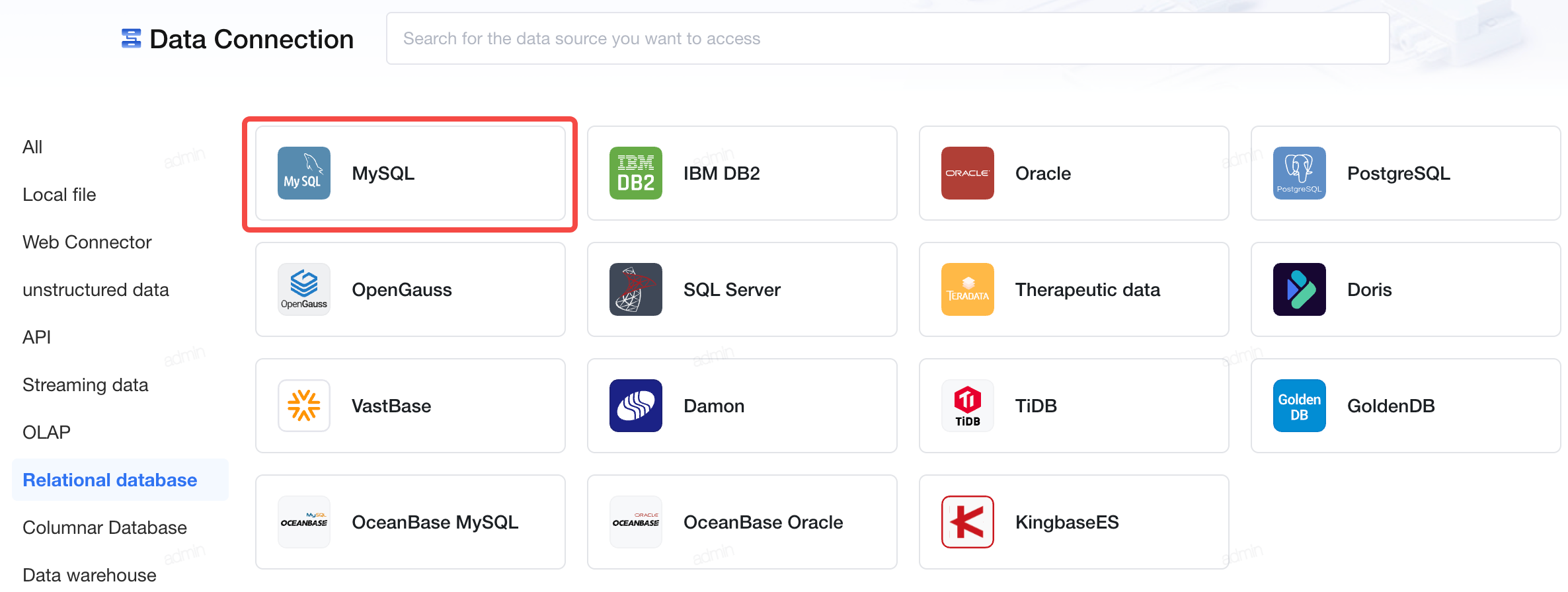
Task: Click the VastBase starburst icon
Action: point(304,406)
